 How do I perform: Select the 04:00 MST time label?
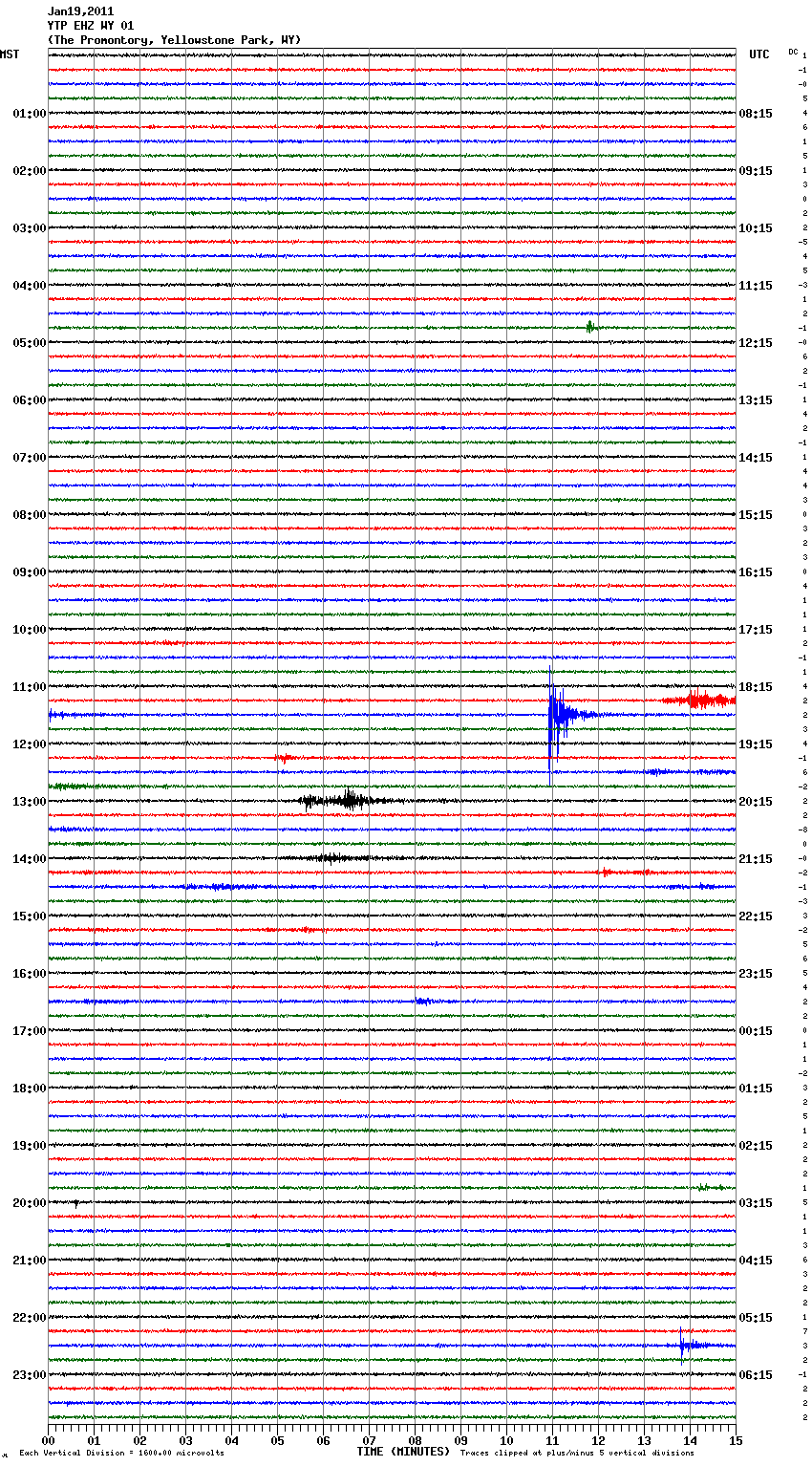(30, 286)
